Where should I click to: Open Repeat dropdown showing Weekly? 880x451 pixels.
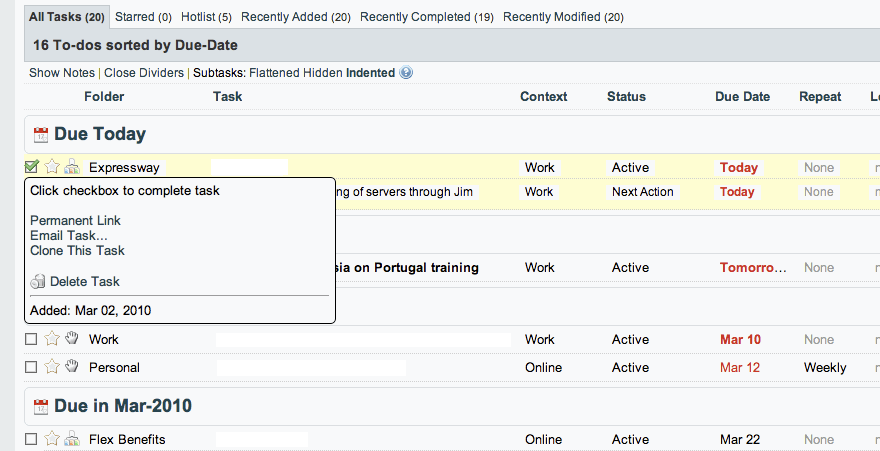pos(825,367)
